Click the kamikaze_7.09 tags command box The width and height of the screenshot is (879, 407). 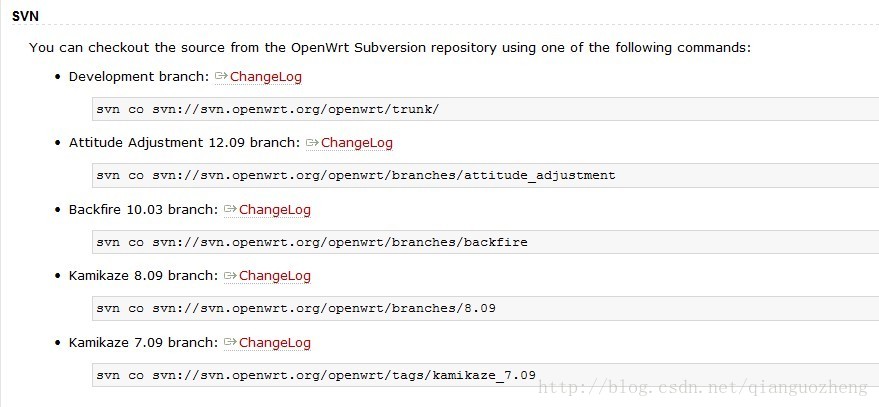coord(485,374)
